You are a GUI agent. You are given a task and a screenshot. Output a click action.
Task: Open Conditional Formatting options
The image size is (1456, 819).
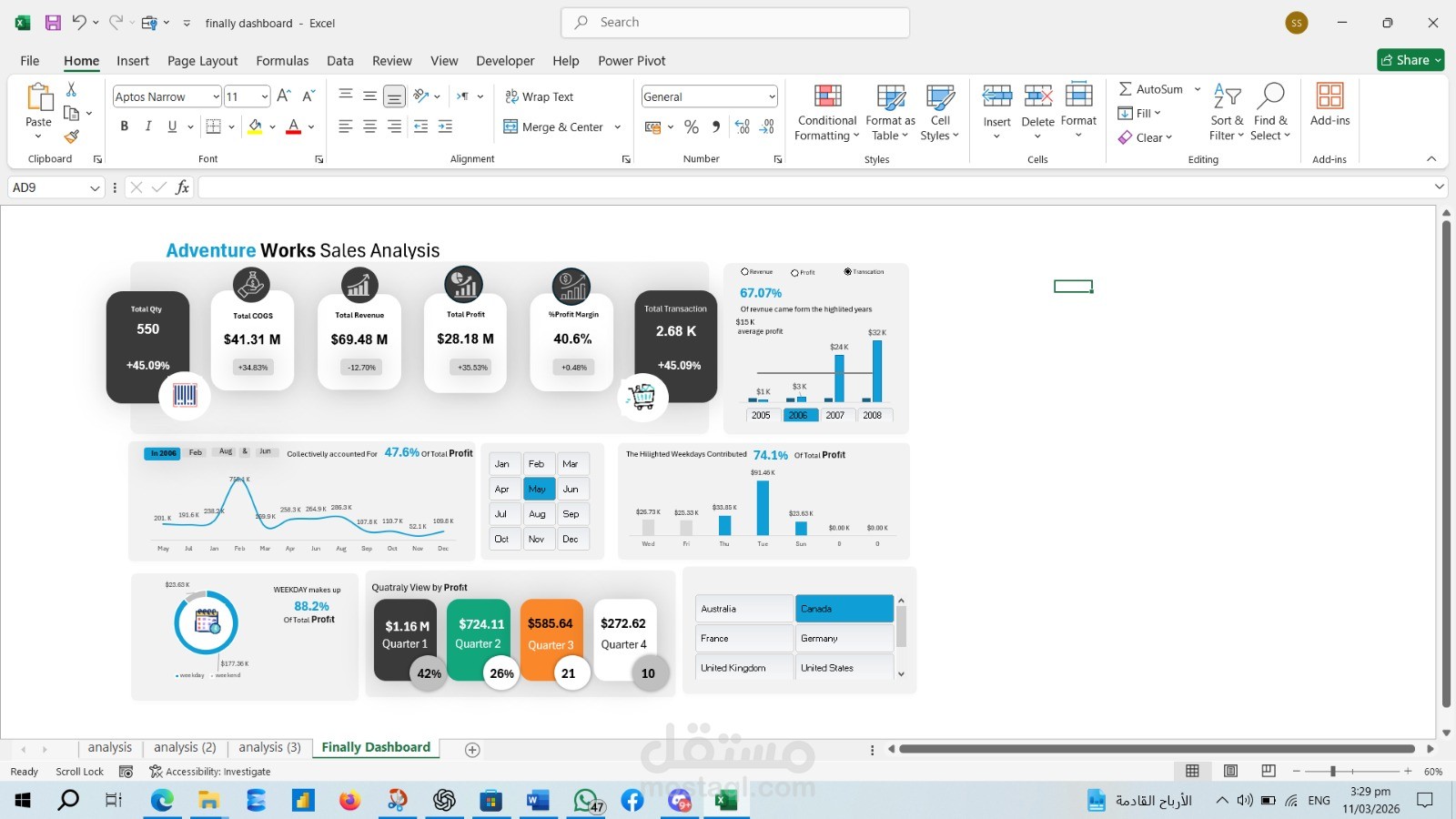coord(825,112)
